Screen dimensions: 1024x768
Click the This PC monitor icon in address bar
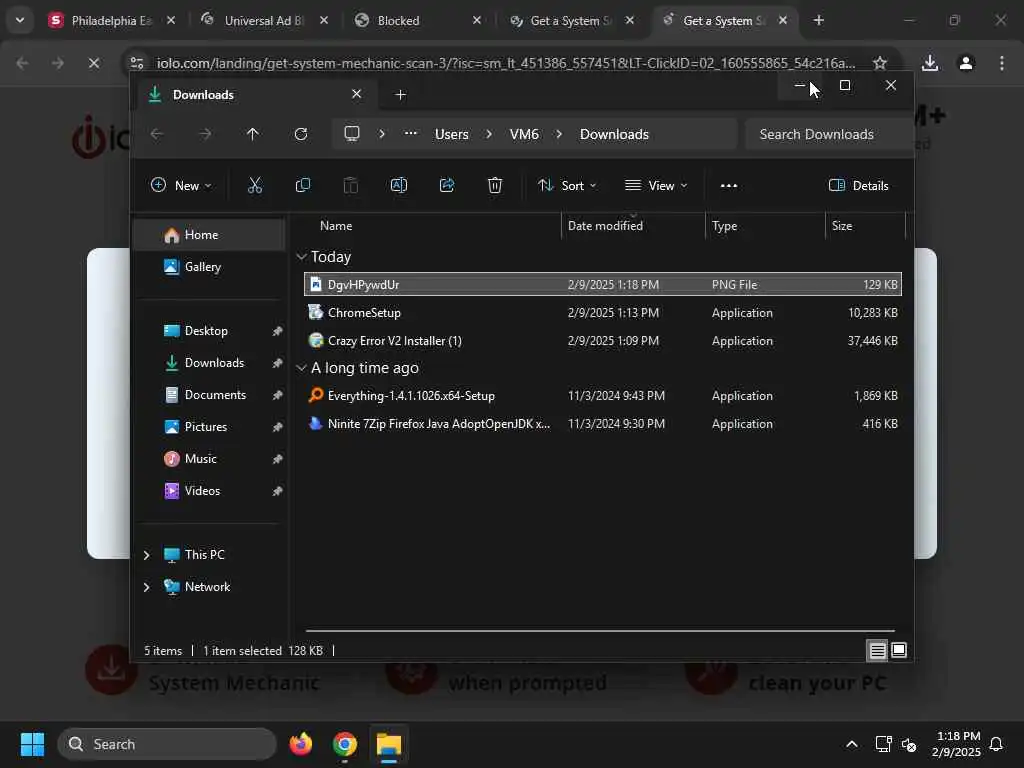tap(352, 134)
